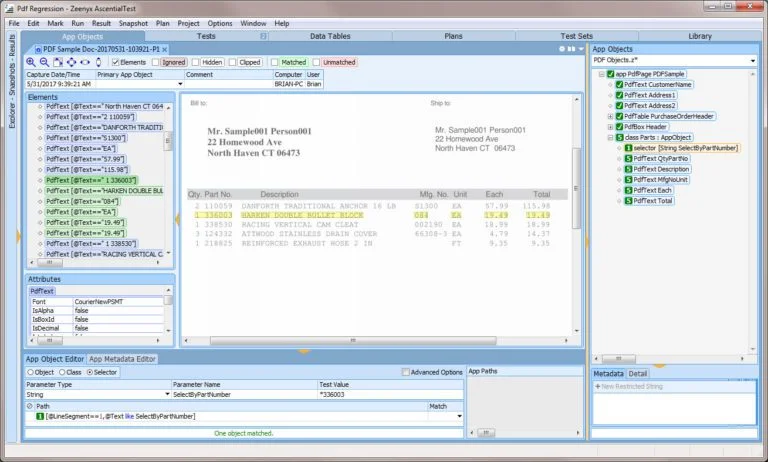The width and height of the screenshot is (768, 462).
Task: Enable the Hidden checkbox
Action: pyautogui.click(x=195, y=62)
